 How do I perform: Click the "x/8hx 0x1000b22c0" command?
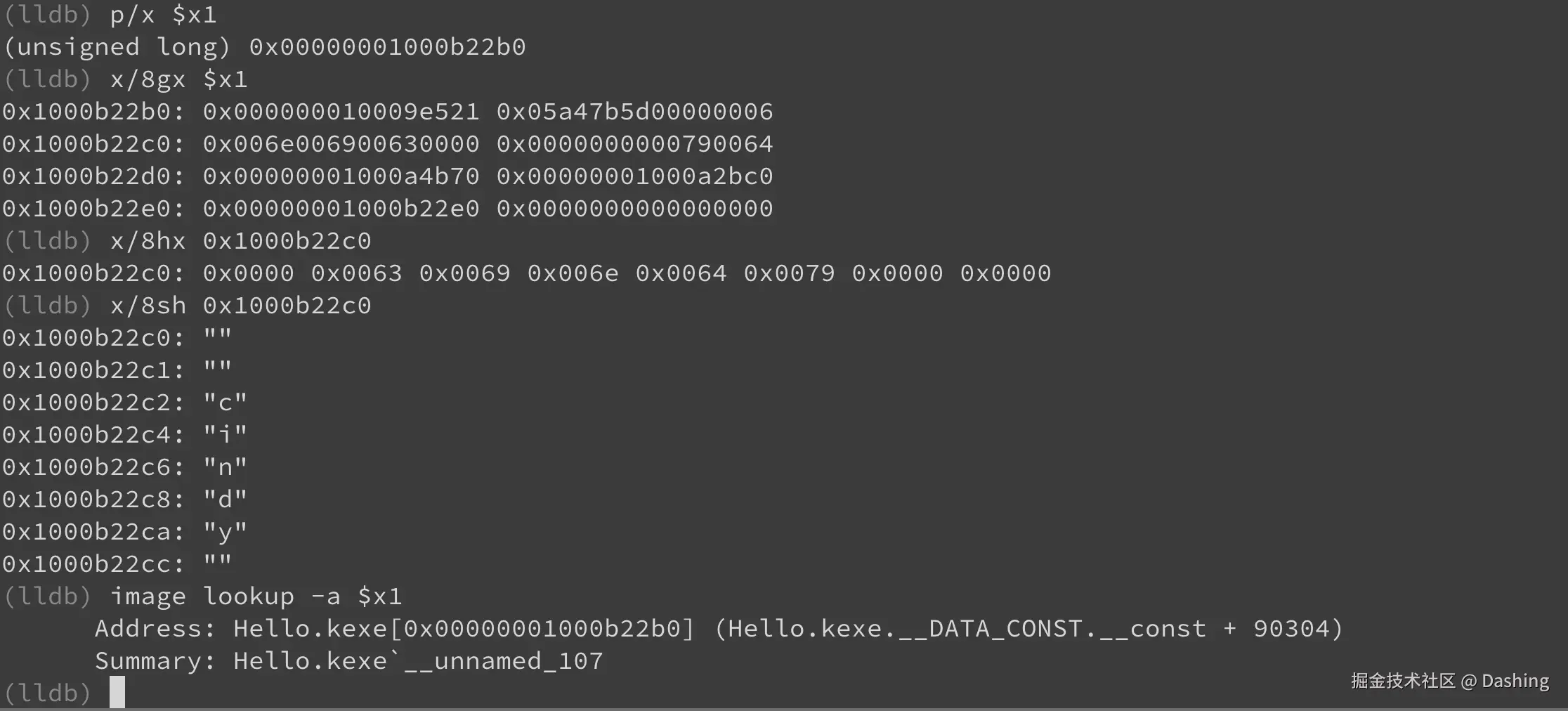[240, 241]
